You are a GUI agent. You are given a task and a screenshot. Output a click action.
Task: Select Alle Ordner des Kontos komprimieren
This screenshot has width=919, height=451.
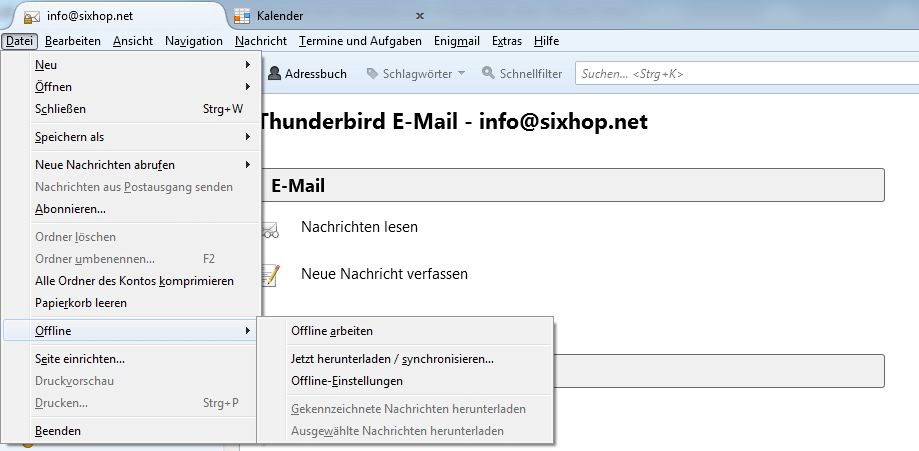click(x=131, y=281)
